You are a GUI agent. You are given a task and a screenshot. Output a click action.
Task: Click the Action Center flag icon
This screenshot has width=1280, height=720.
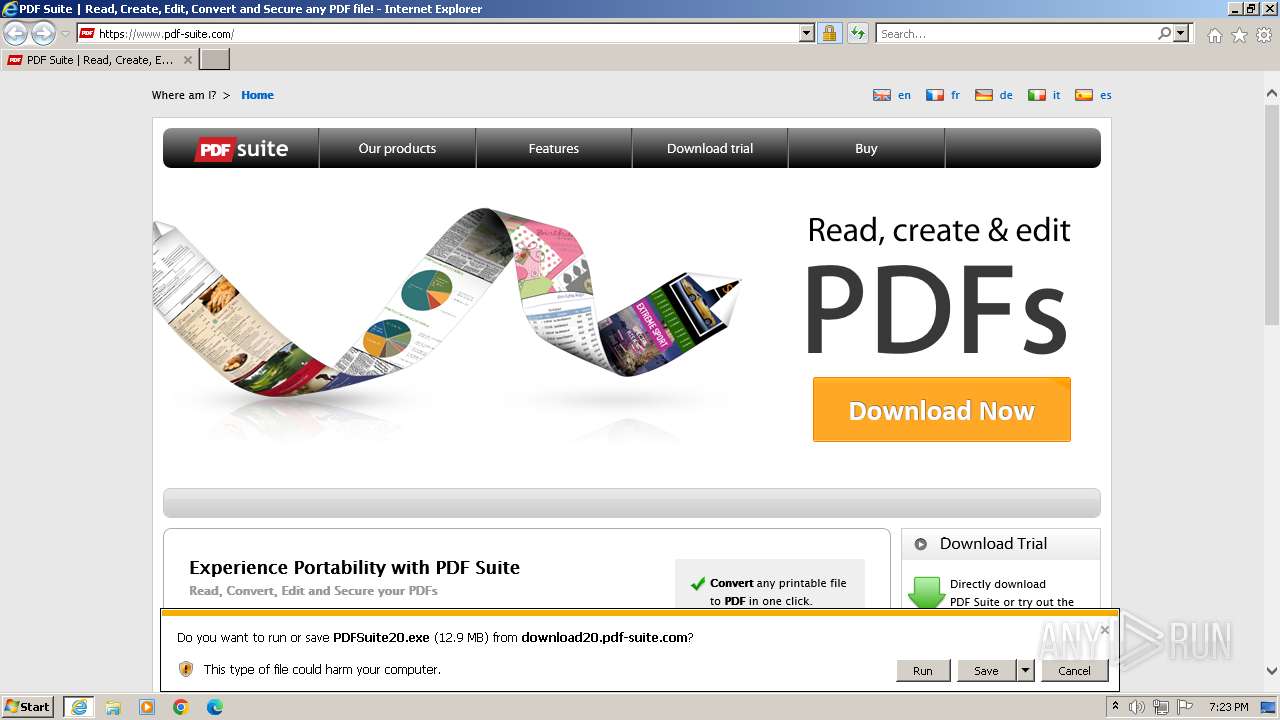1185,707
